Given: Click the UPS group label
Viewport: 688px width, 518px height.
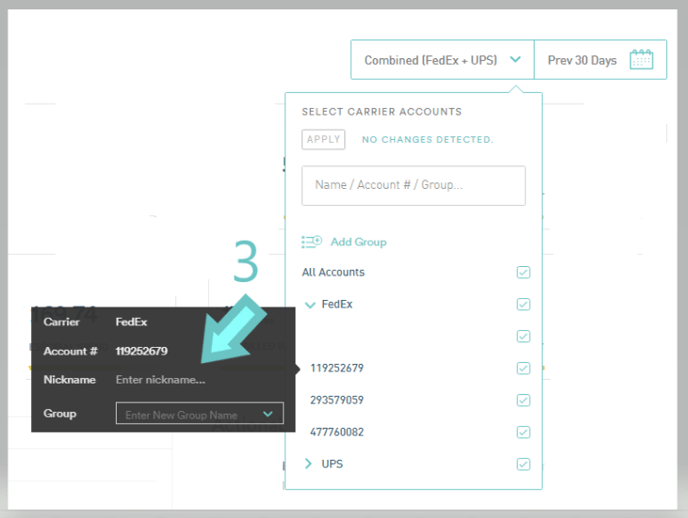Looking at the screenshot, I should 332,464.
